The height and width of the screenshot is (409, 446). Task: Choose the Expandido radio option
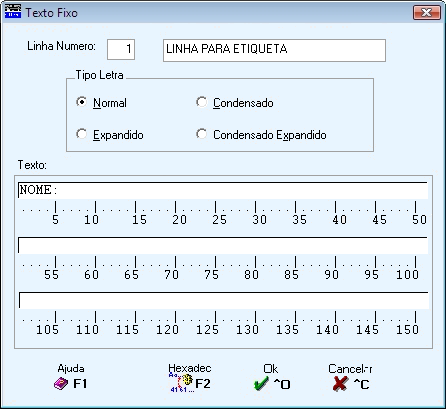82,134
